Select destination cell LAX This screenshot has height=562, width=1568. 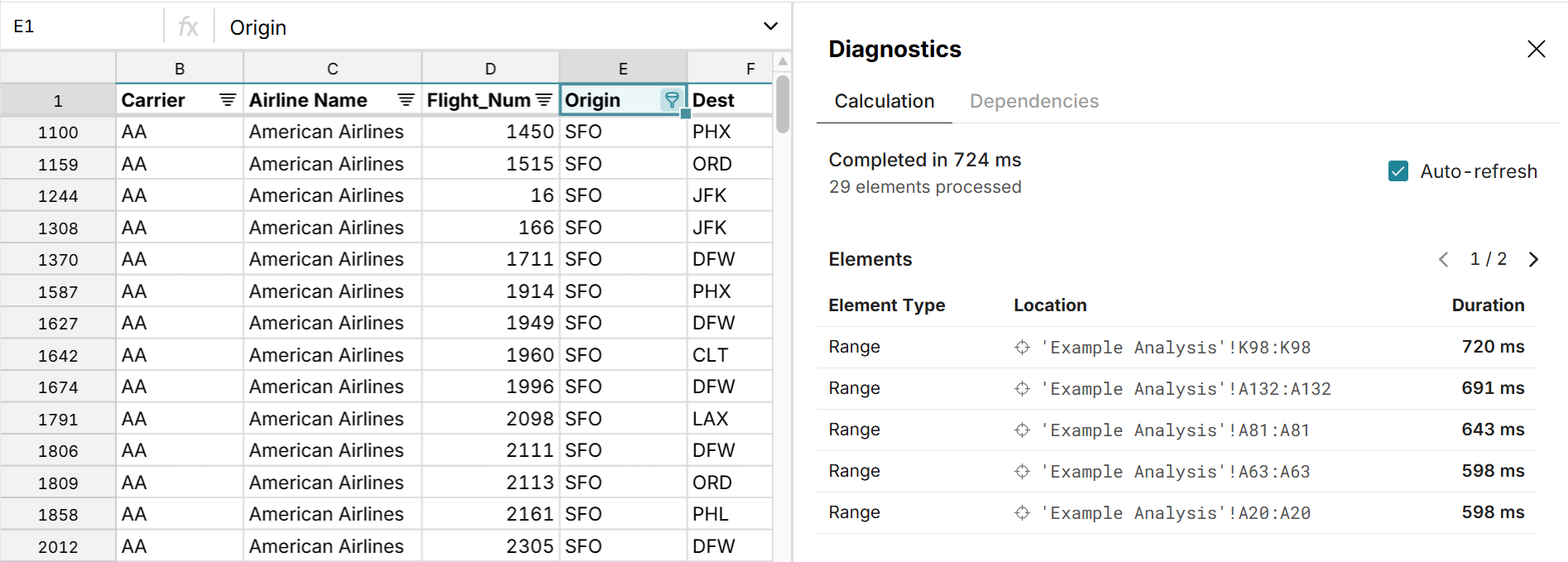731,419
